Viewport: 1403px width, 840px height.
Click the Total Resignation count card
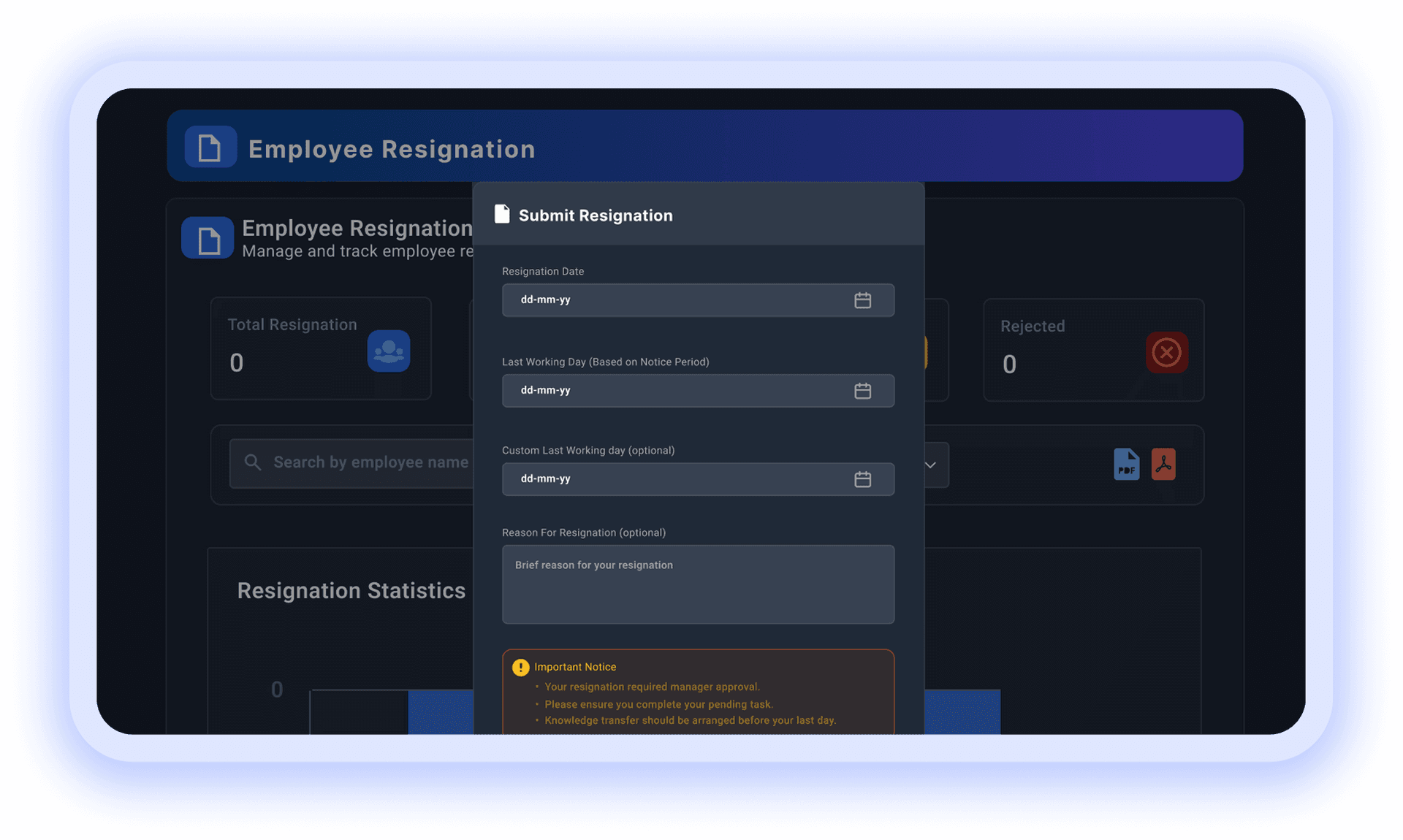[320, 348]
